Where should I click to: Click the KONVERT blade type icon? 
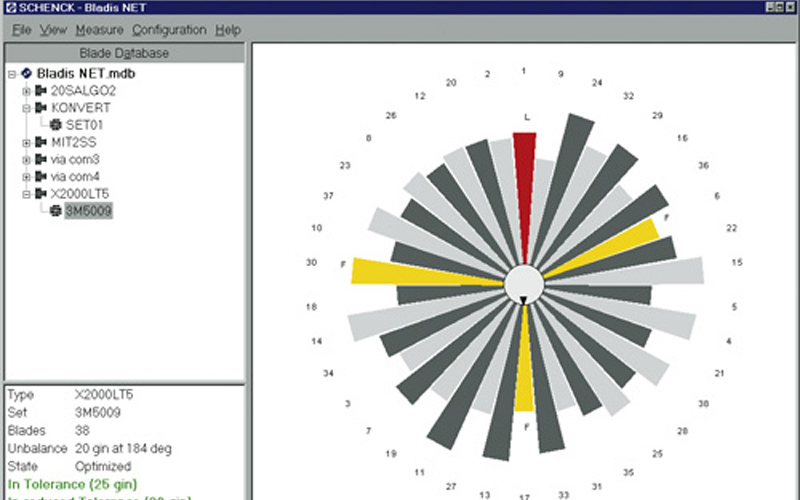pos(41,108)
